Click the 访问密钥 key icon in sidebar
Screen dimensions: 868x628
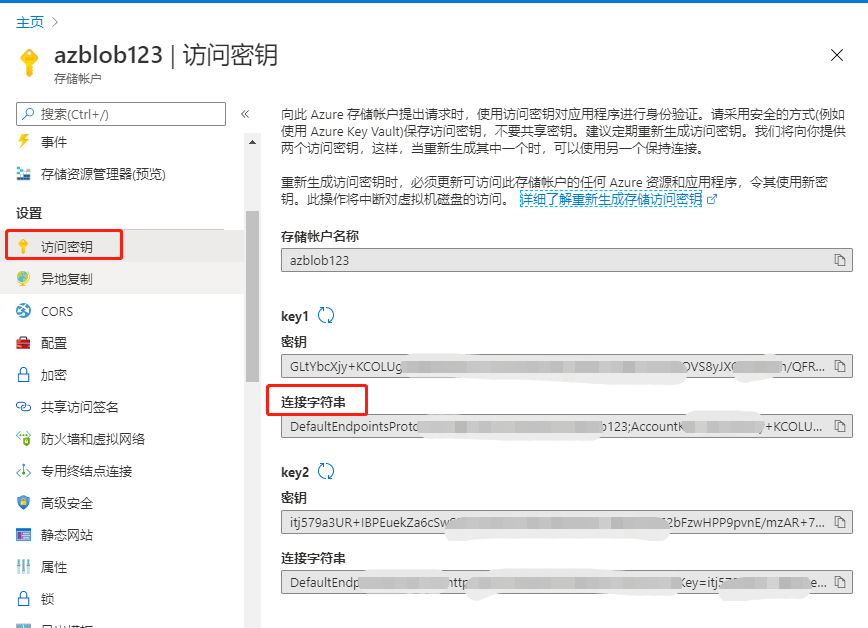pyautogui.click(x=23, y=246)
